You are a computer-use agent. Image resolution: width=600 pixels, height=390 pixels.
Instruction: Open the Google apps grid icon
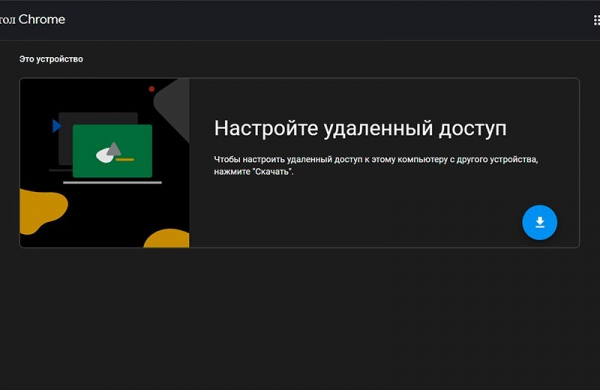[597, 20]
